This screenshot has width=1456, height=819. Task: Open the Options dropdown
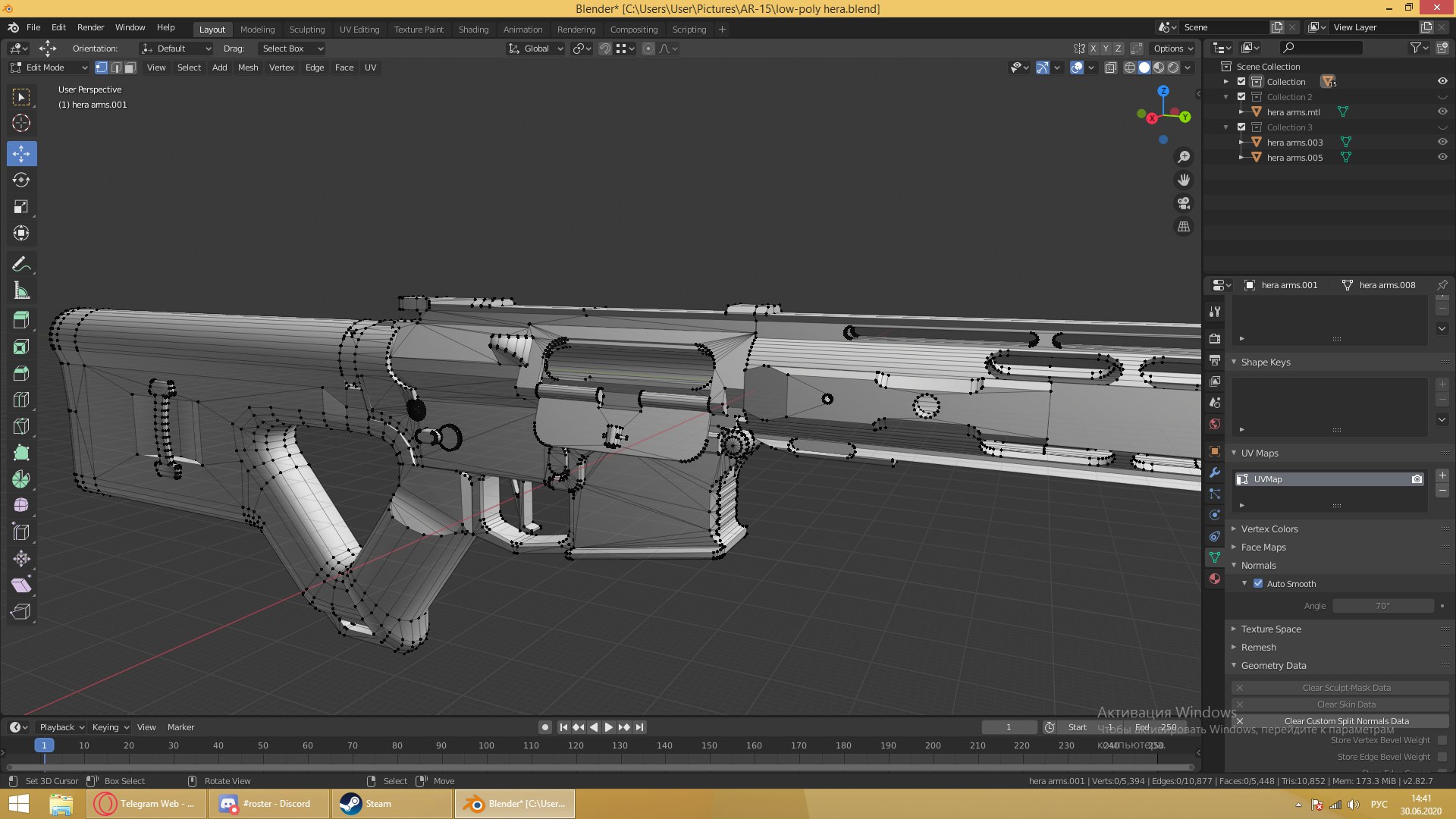click(x=1173, y=49)
